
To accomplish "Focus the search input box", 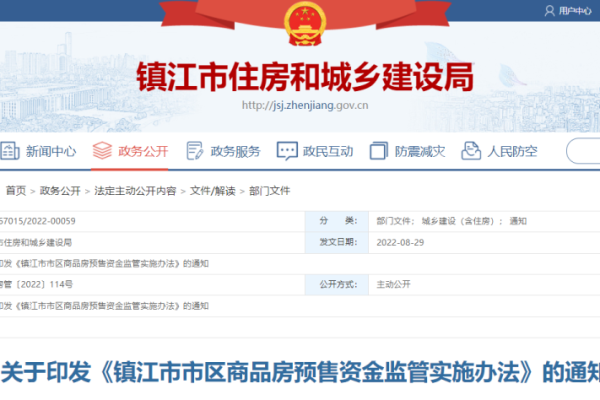I will pyautogui.click(x=583, y=151).
